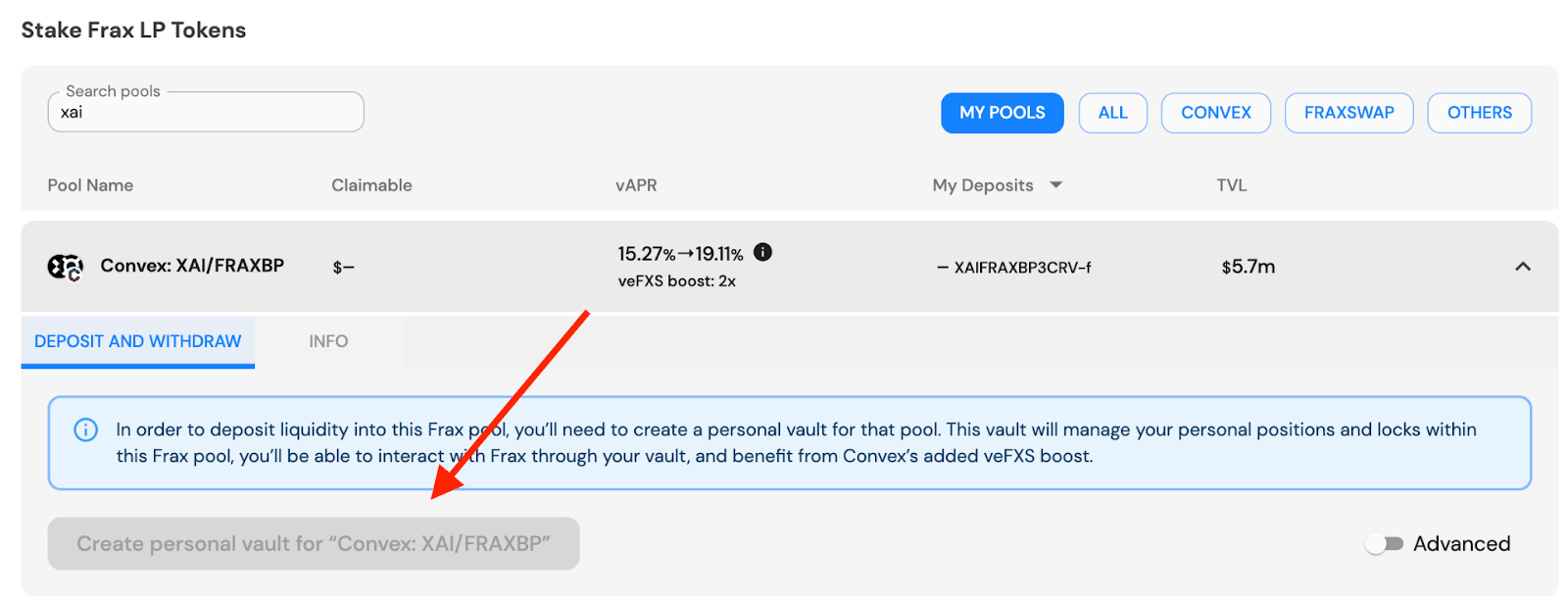
Task: Click the Search pools input field
Action: tap(206, 112)
